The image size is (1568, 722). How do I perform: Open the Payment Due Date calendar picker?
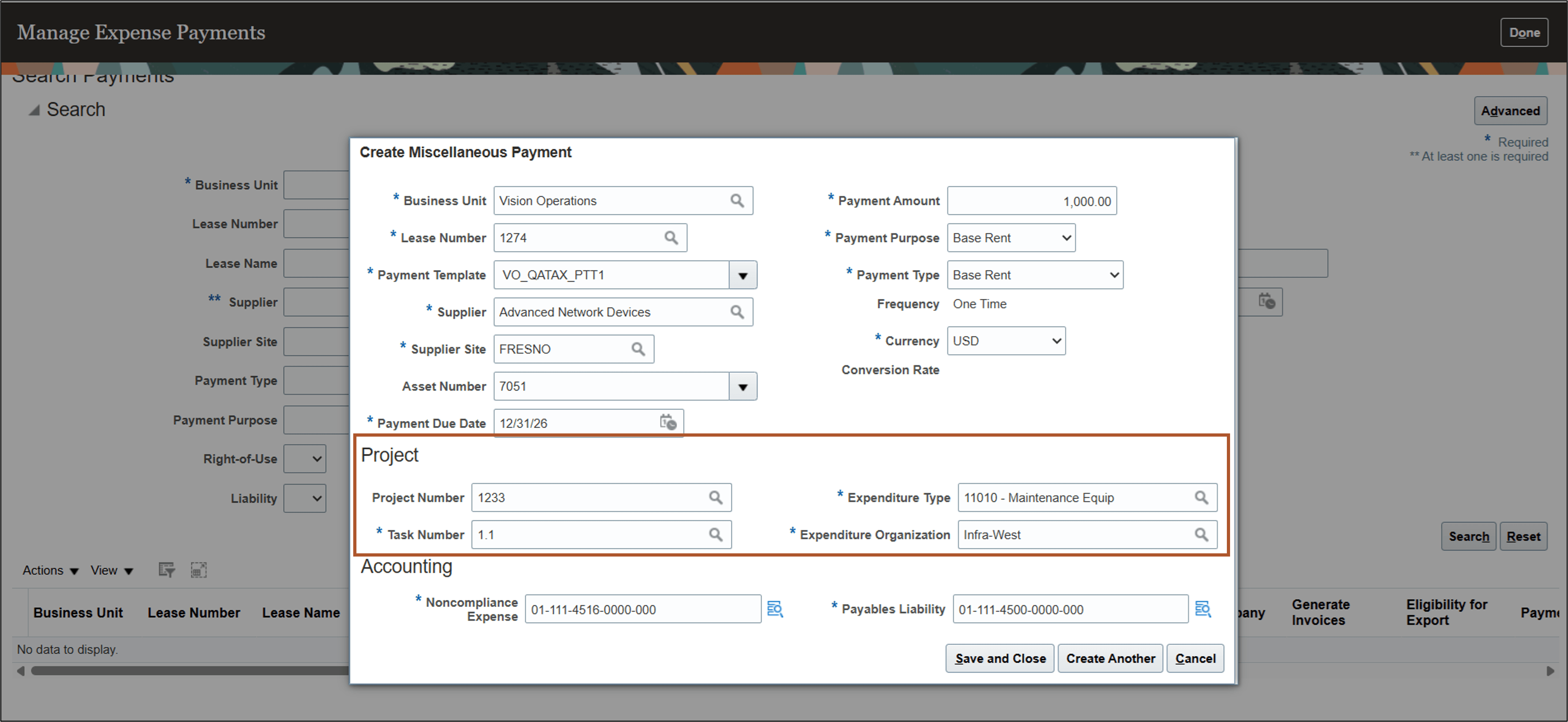(668, 422)
